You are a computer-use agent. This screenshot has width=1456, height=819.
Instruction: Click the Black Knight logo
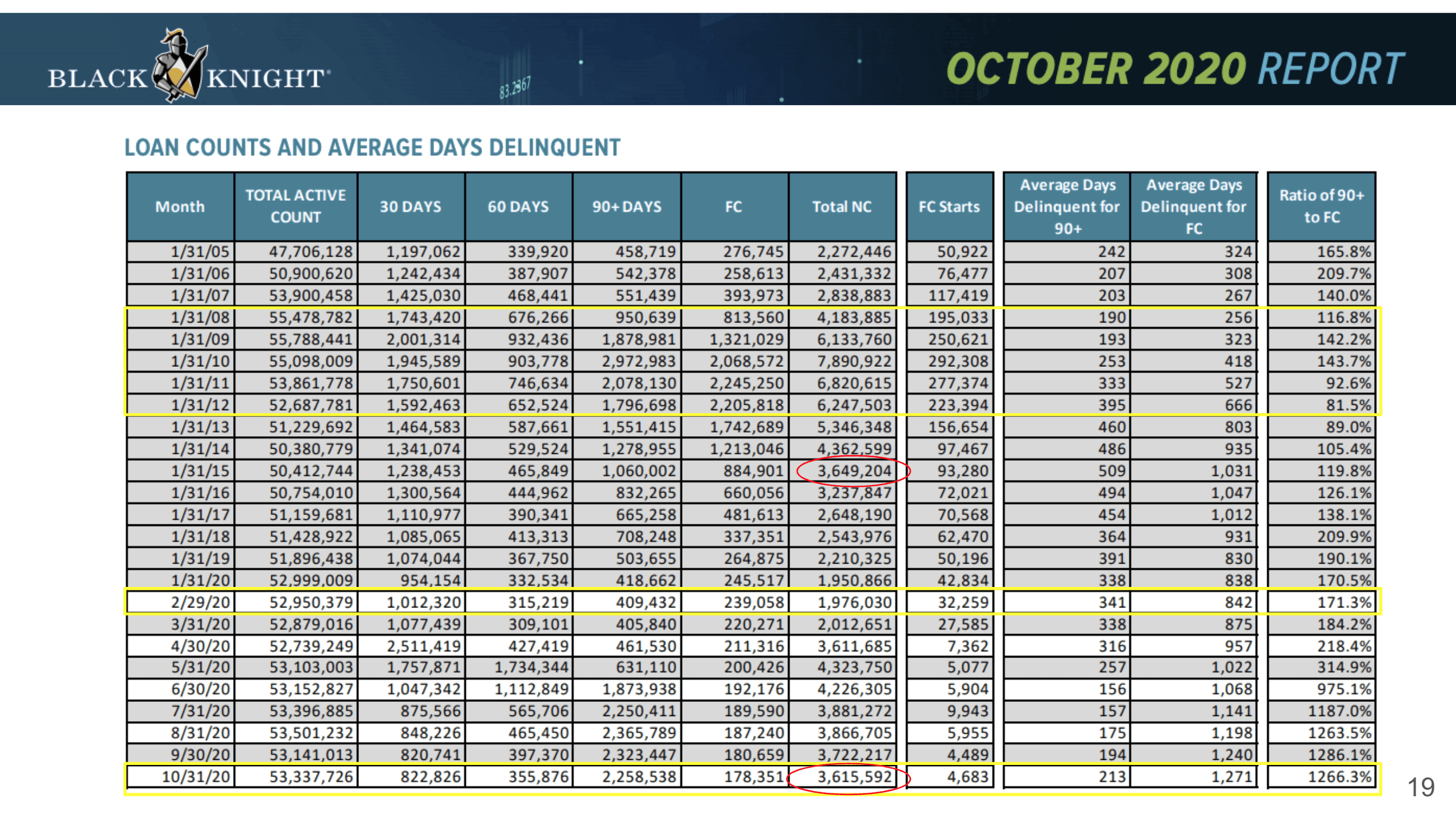coord(189,65)
